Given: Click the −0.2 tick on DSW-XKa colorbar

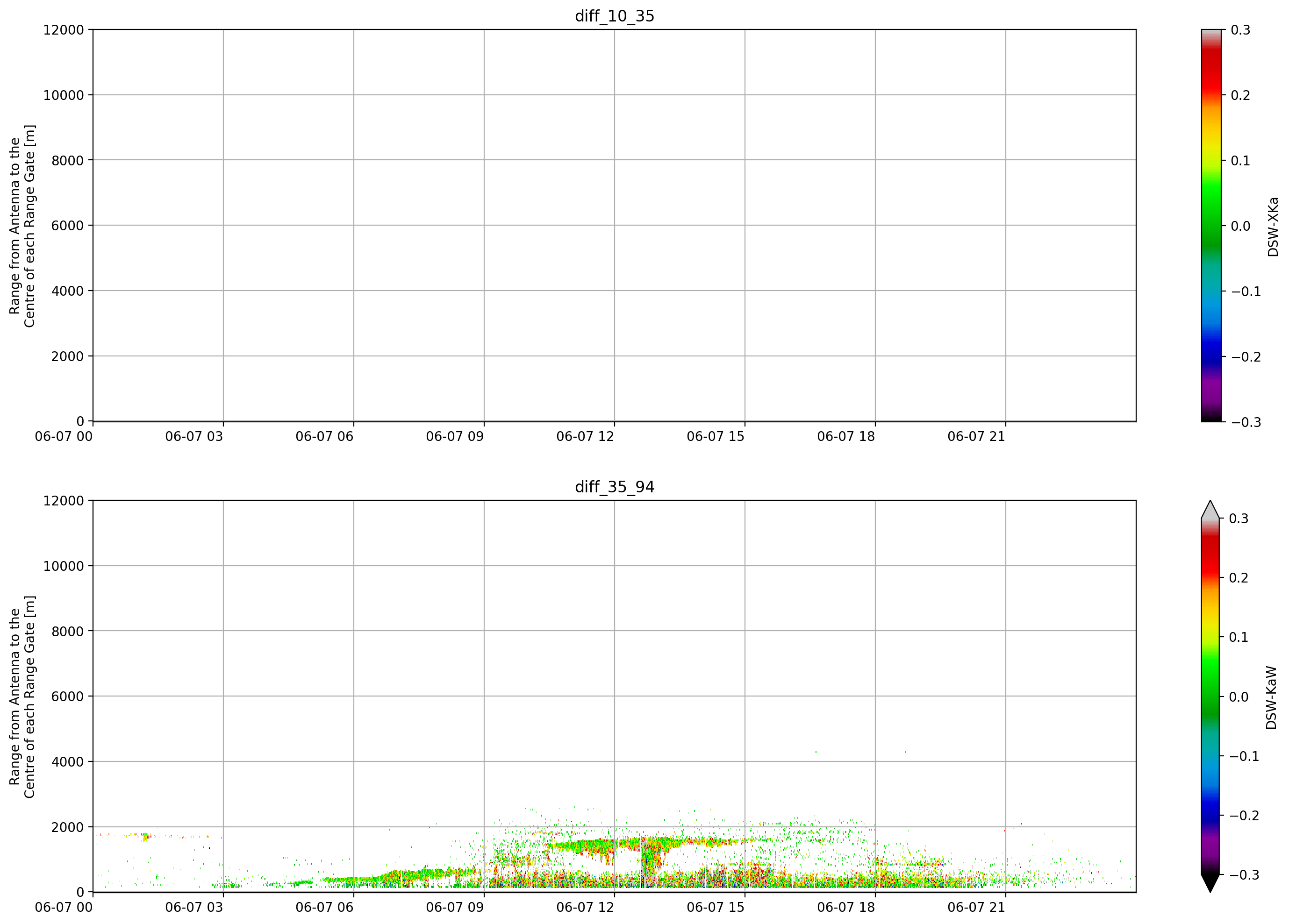Looking at the screenshot, I should pos(1246,356).
